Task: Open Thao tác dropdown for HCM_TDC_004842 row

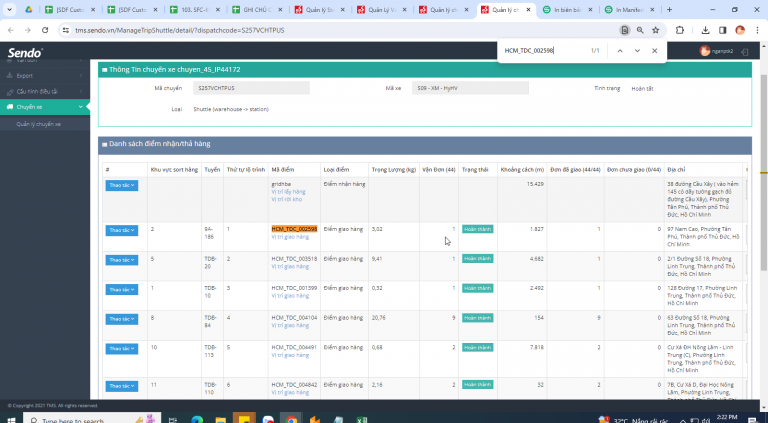Action: click(121, 386)
